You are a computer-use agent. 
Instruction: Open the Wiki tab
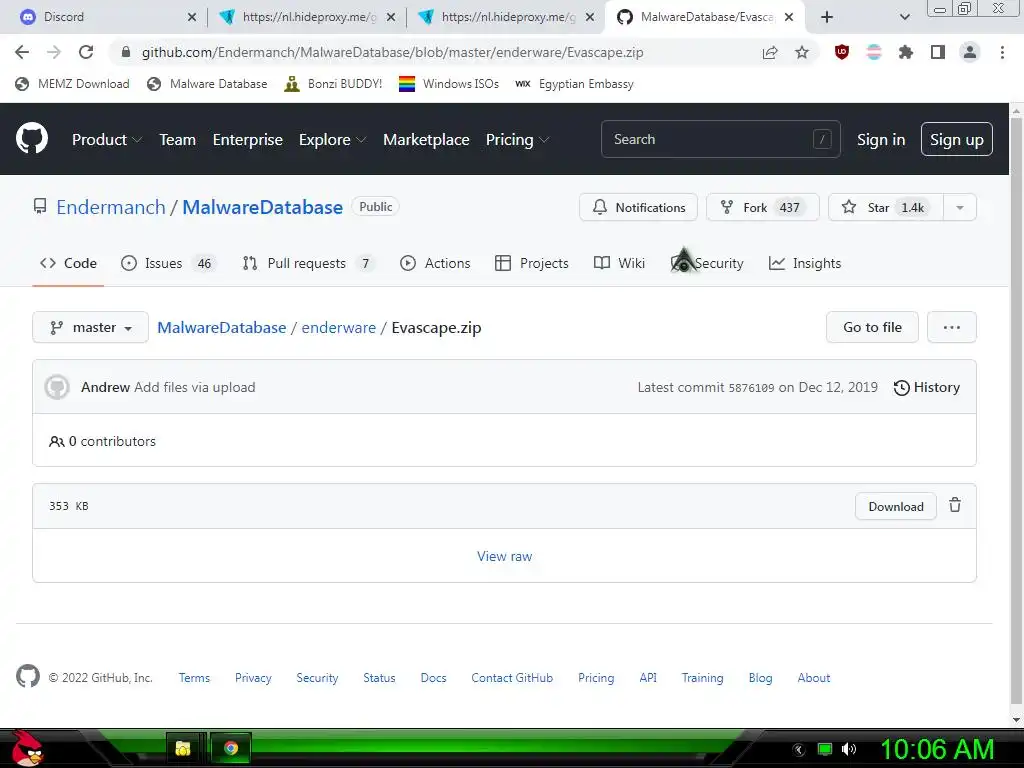point(619,263)
